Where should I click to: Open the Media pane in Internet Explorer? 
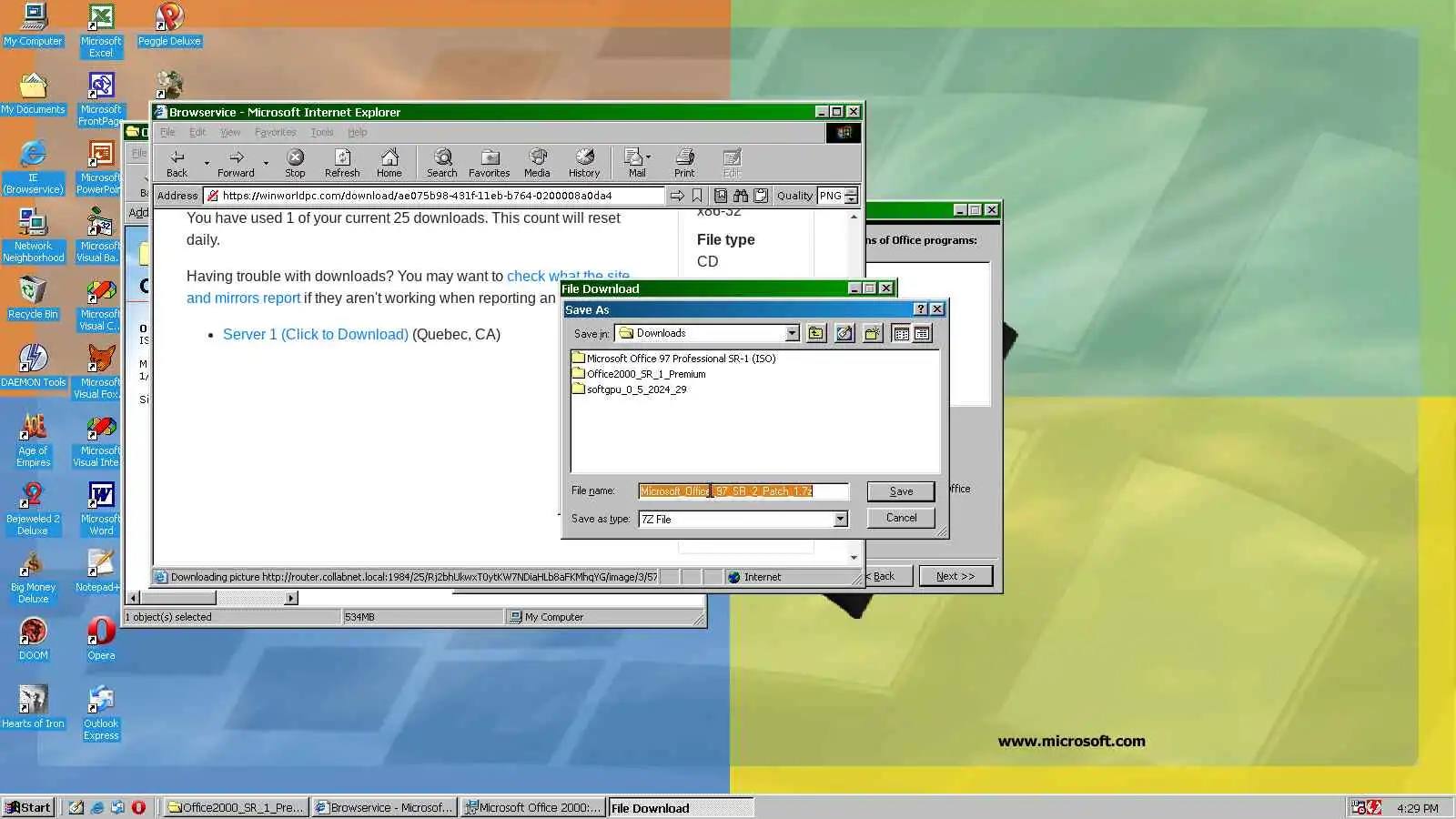[x=537, y=163]
